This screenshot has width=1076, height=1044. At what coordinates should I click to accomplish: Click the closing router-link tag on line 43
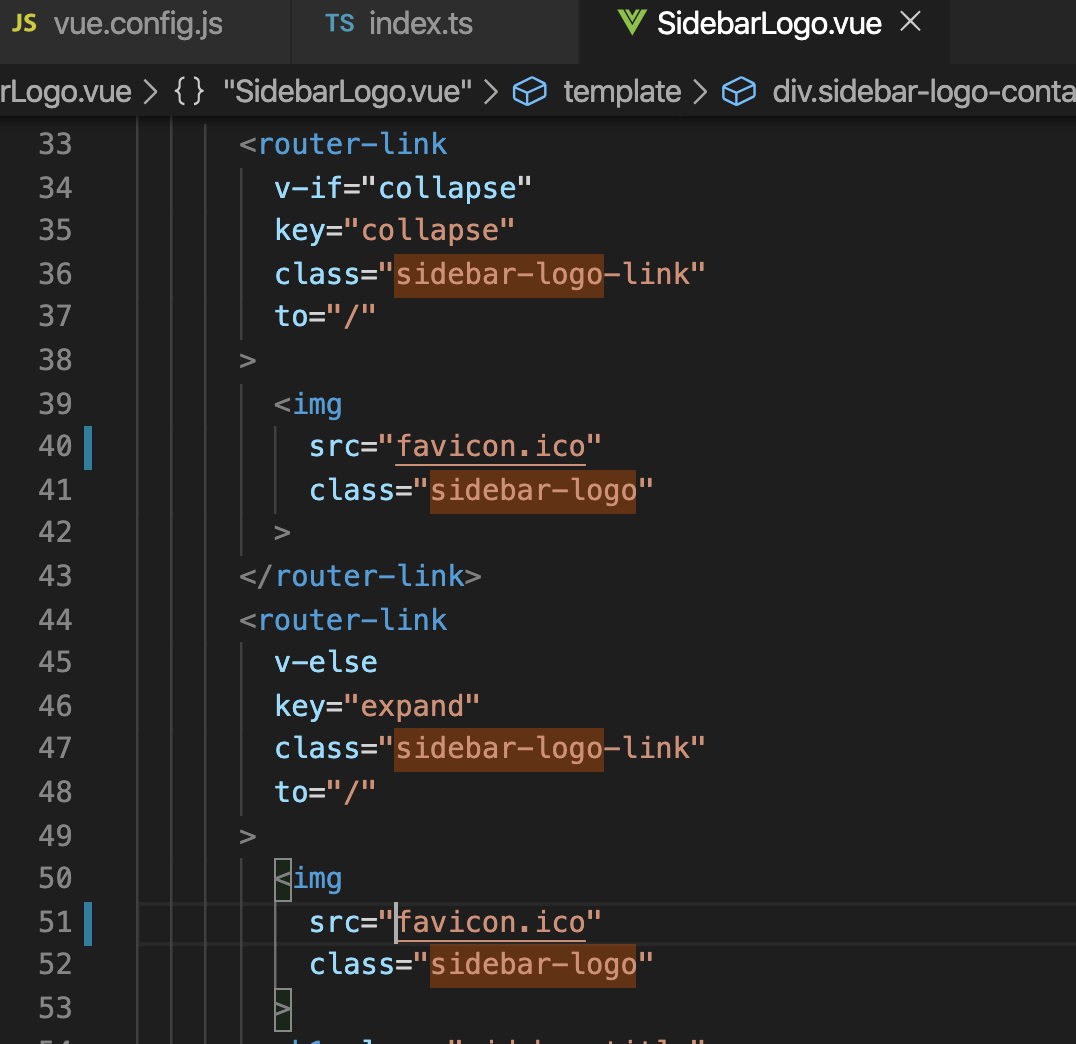[360, 577]
